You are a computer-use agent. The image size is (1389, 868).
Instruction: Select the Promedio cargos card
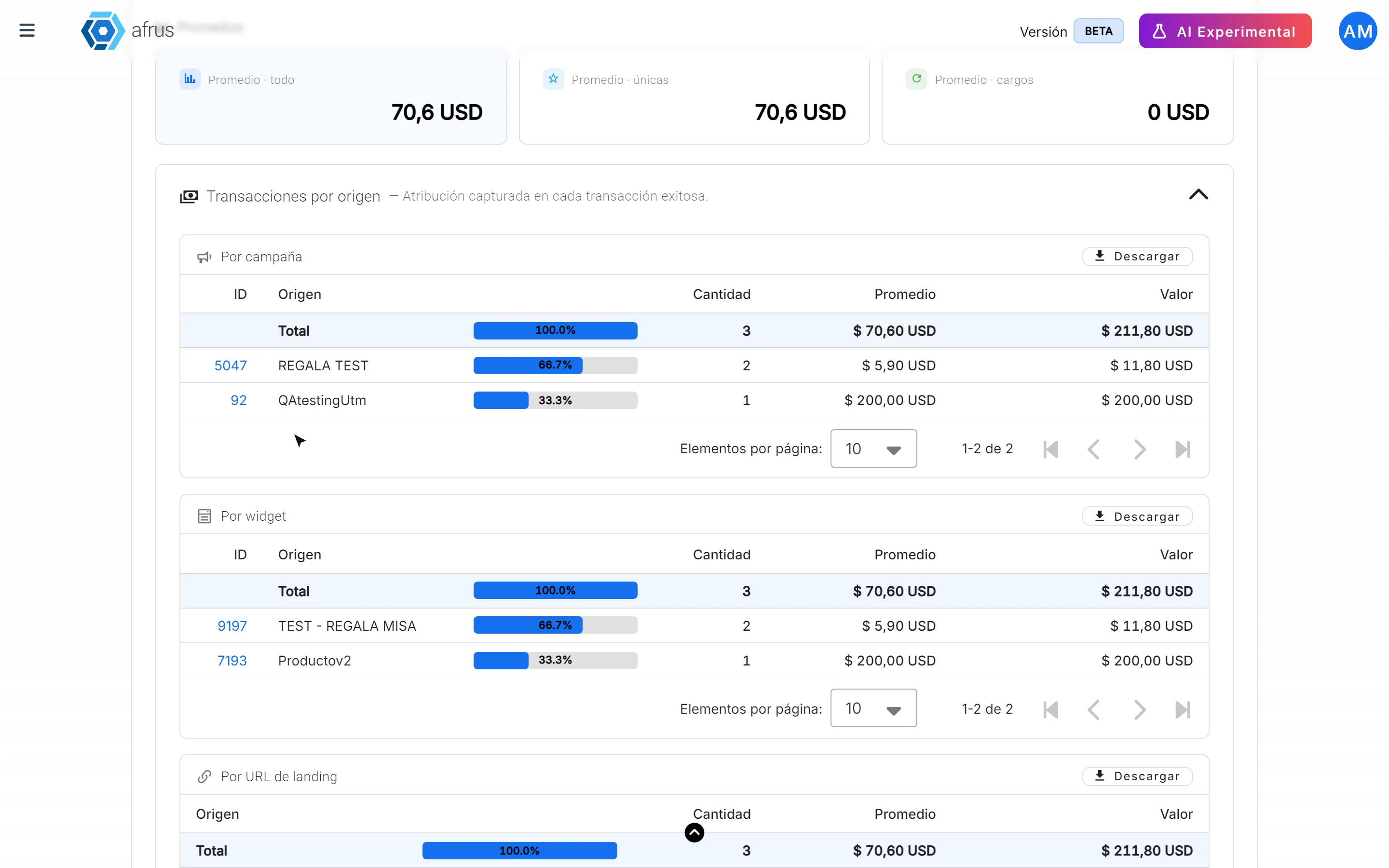click(1057, 96)
